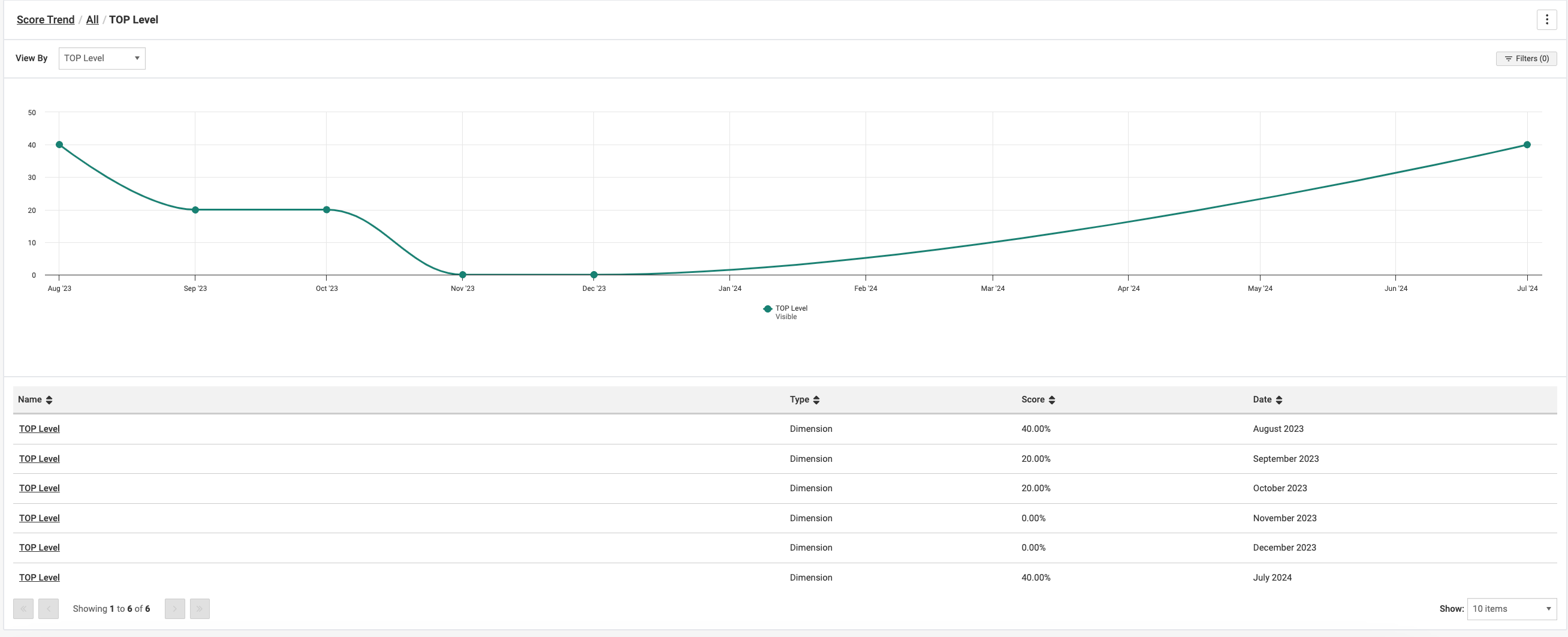The height and width of the screenshot is (637, 1568).
Task: Go to first page of results
Action: 23,608
